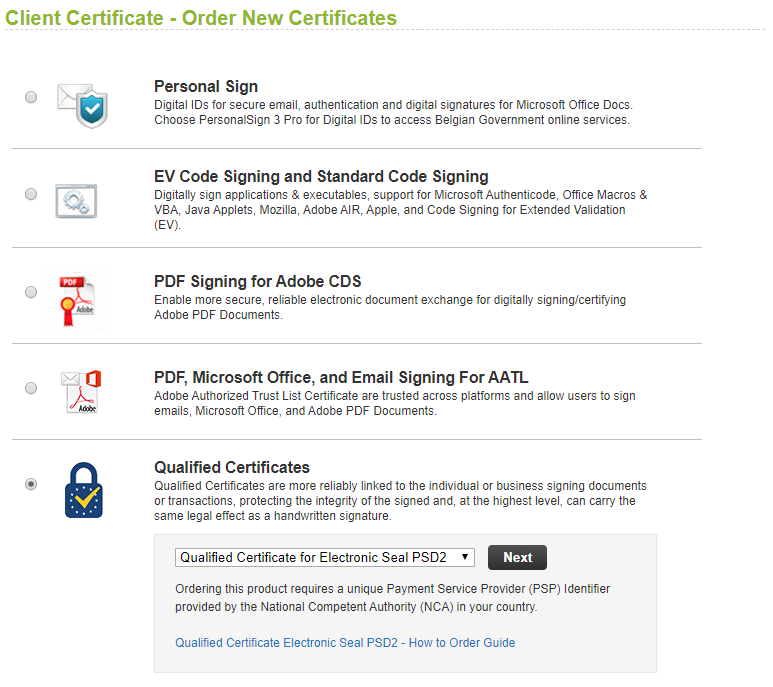Viewport: 773px width, 687px height.
Task: Click the PSP Identifier requirement note text
Action: (392, 598)
